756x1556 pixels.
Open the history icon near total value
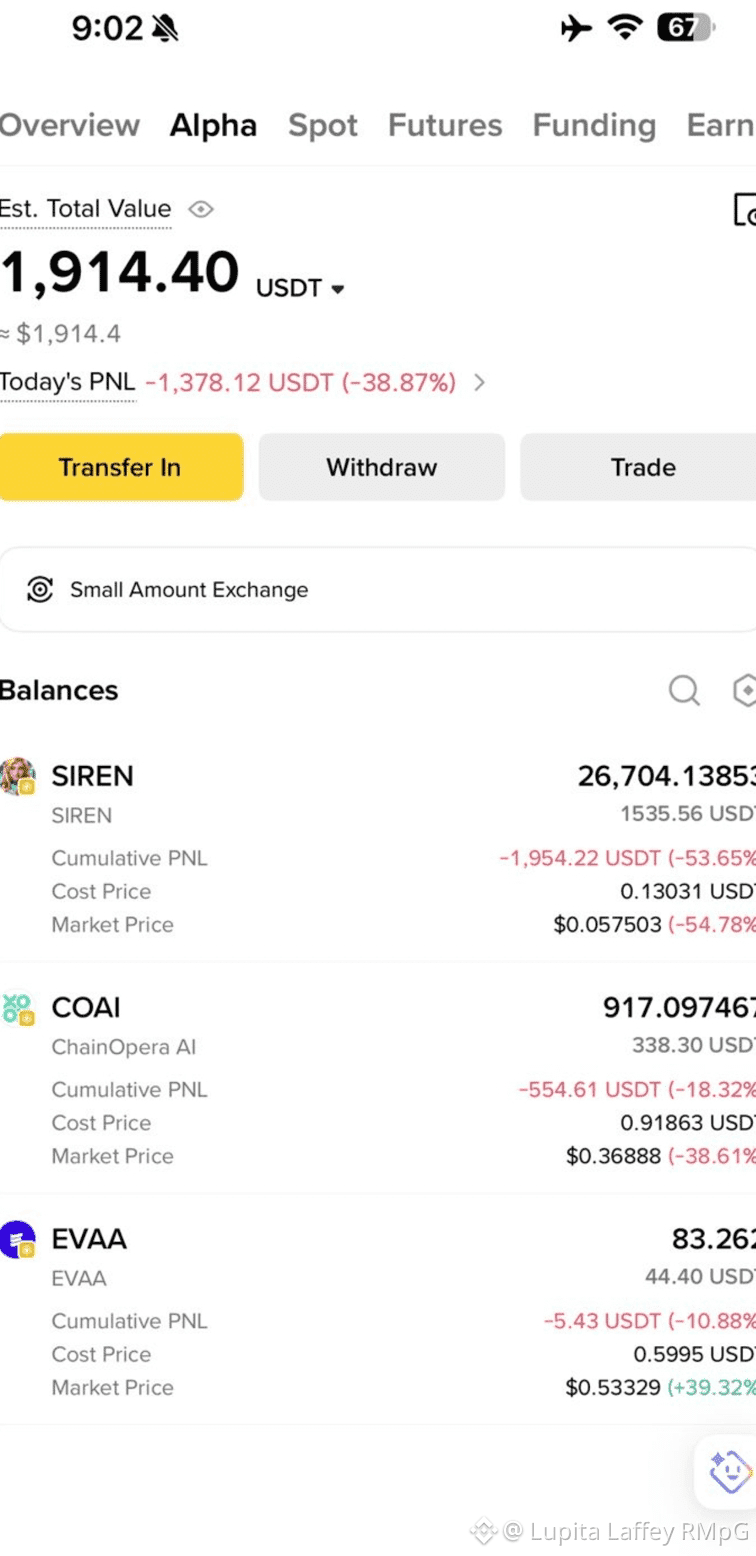tap(745, 209)
